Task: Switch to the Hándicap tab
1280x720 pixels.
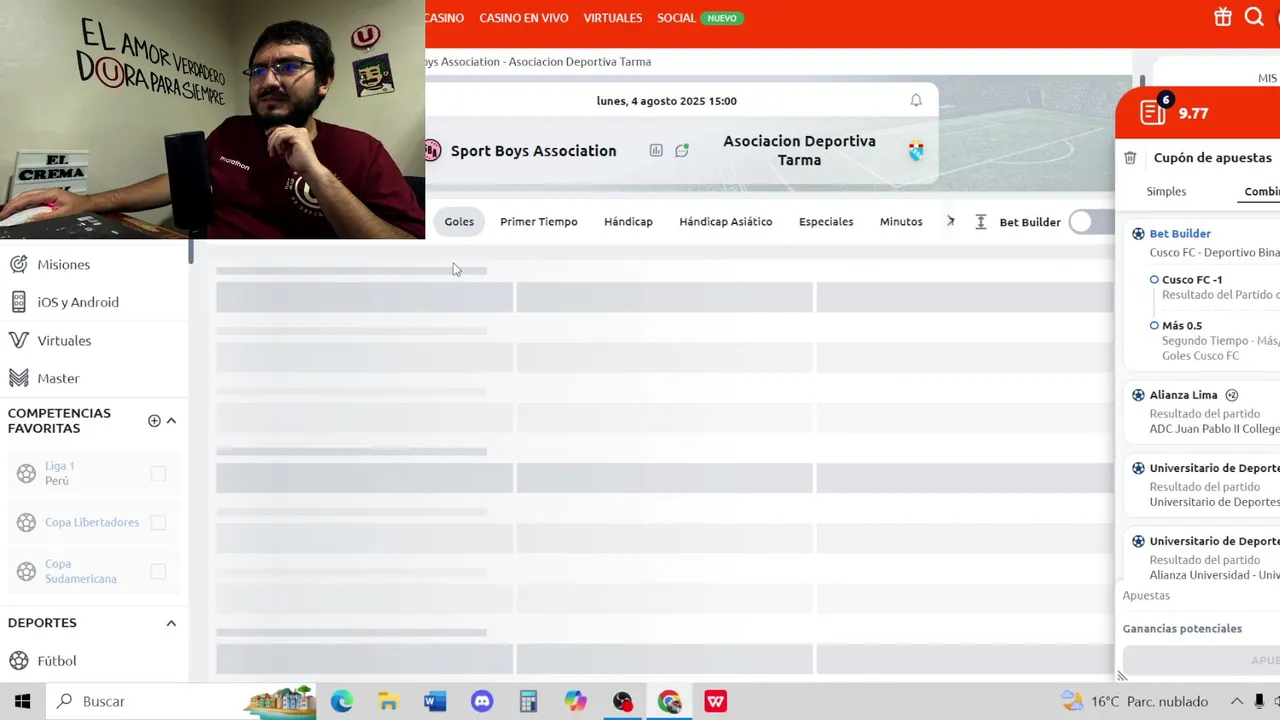Action: 628,221
